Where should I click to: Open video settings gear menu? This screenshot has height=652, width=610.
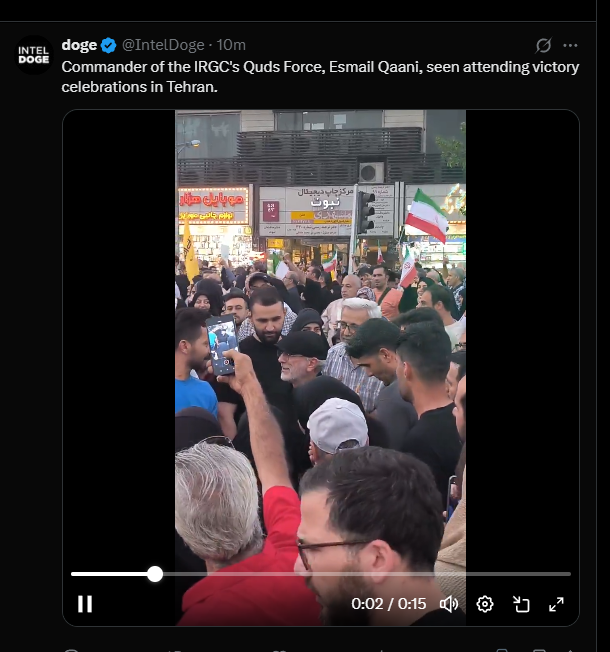point(484,604)
